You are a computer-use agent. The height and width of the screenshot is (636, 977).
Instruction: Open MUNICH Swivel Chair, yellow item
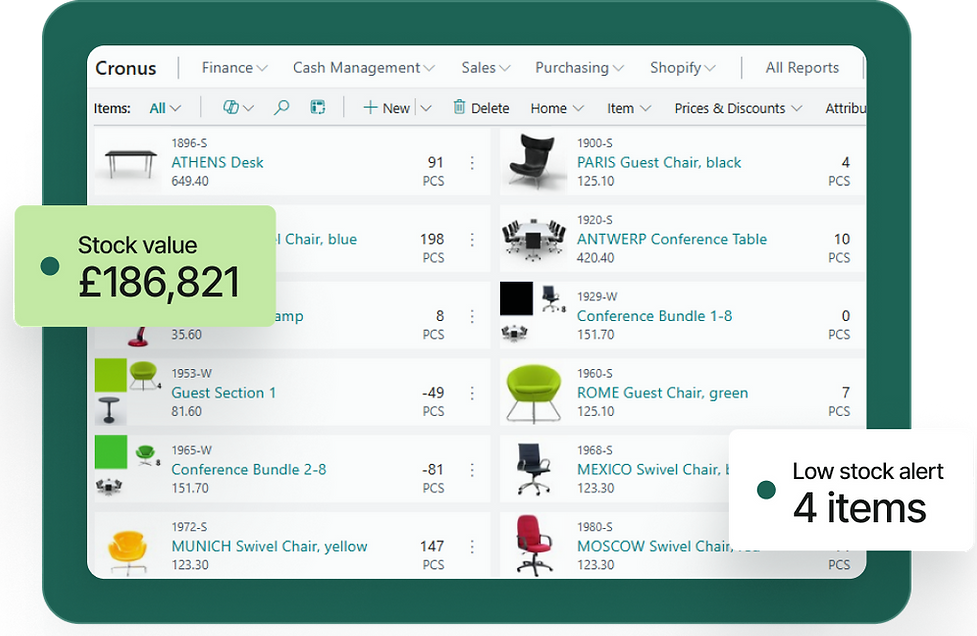(269, 546)
